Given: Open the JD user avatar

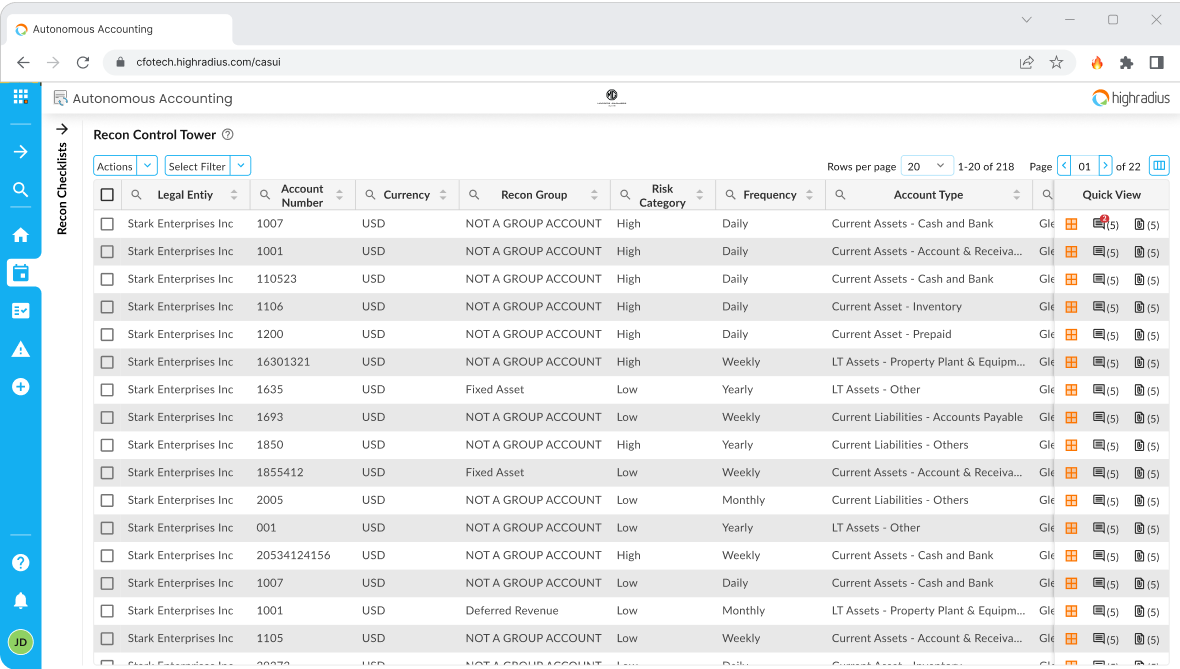Looking at the screenshot, I should tap(20, 642).
